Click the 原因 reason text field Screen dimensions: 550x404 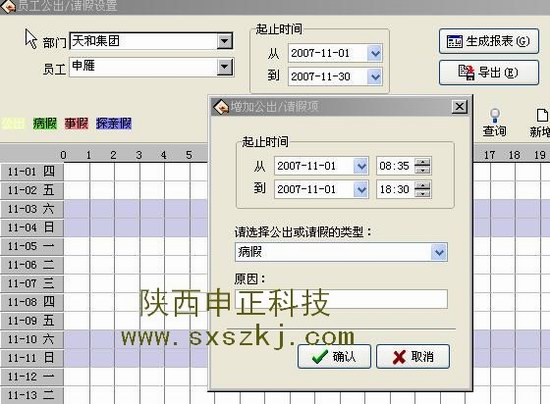[x=341, y=299]
